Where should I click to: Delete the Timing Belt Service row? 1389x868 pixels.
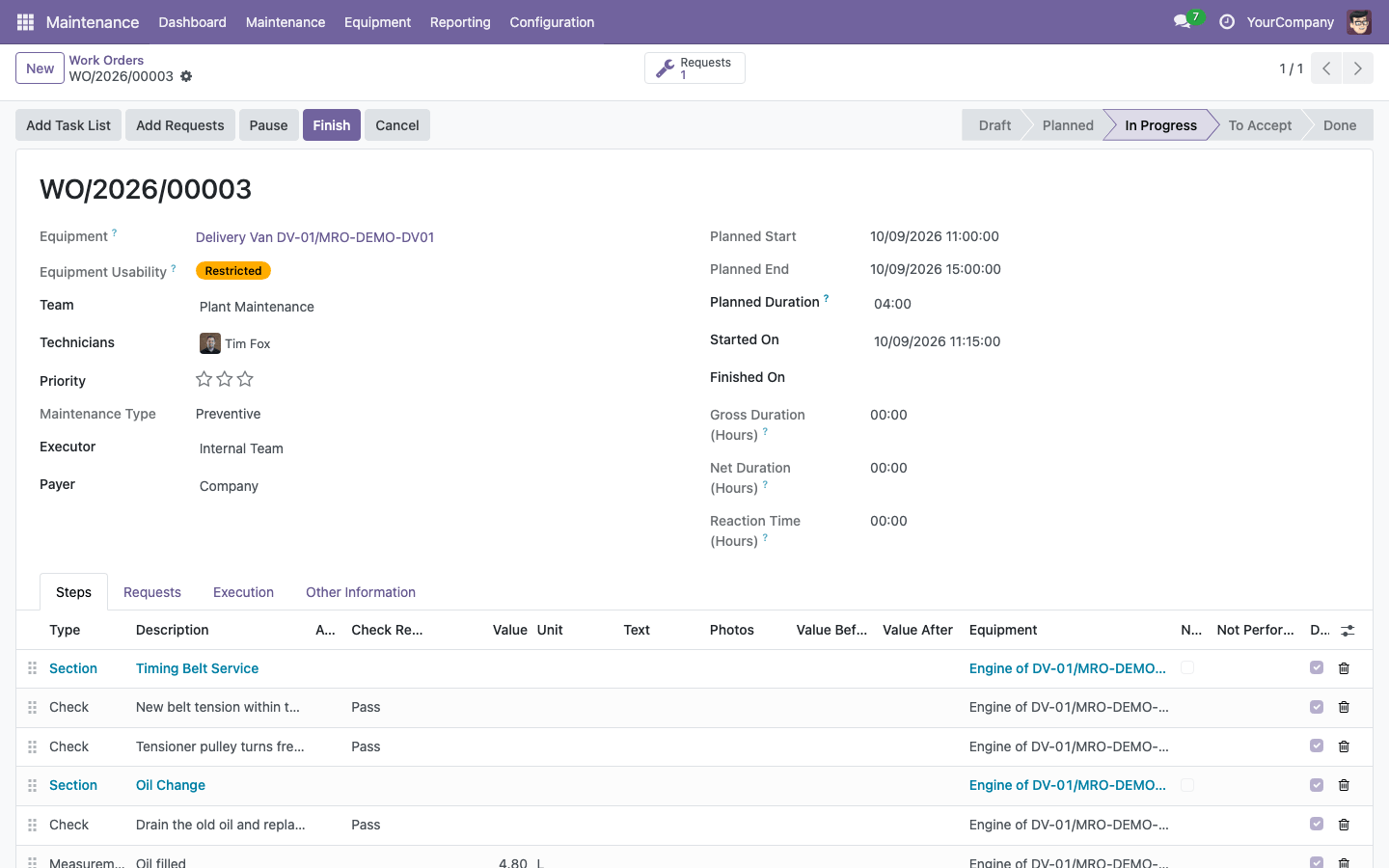[x=1344, y=668]
